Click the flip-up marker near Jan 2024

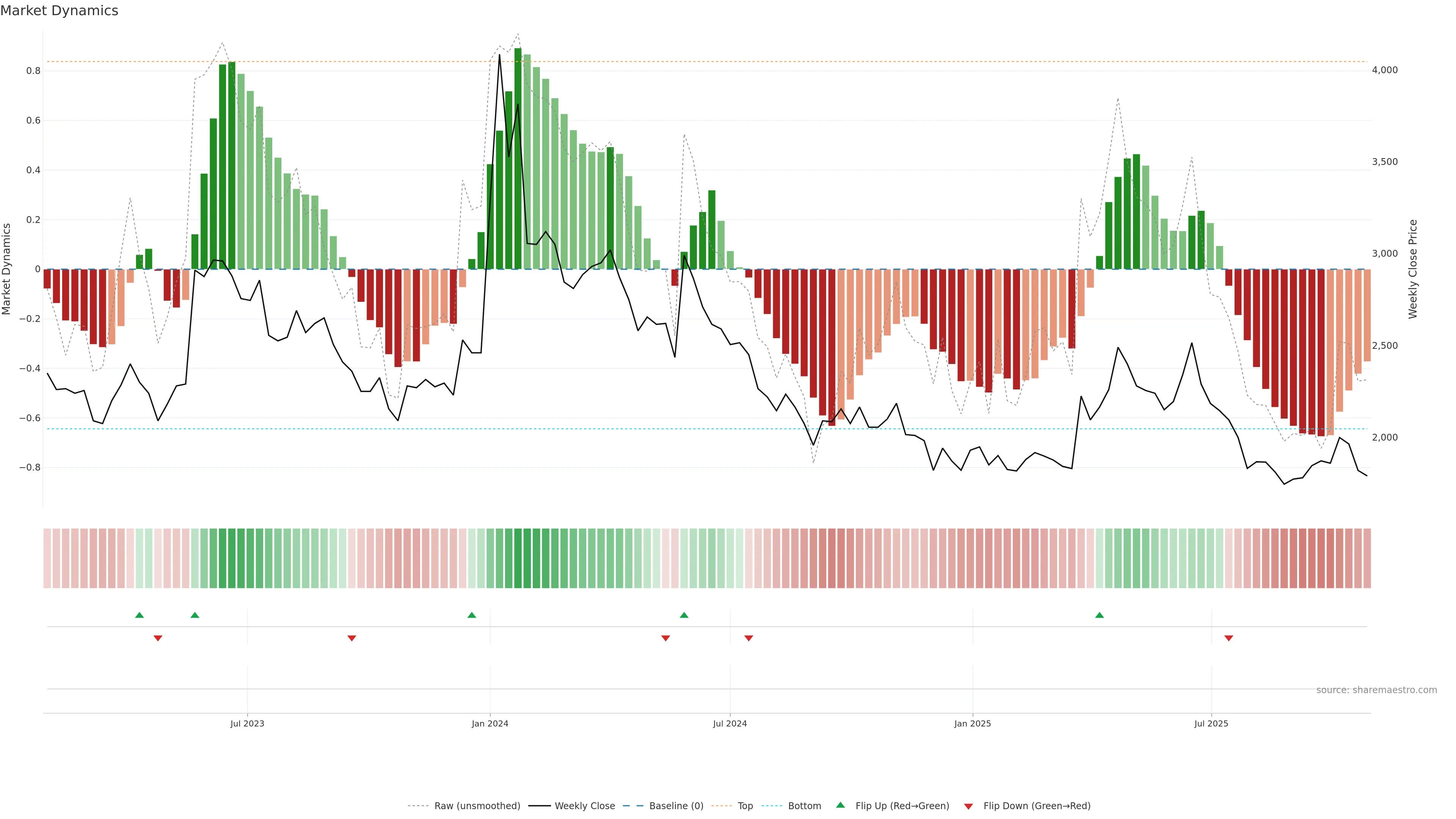472,615
